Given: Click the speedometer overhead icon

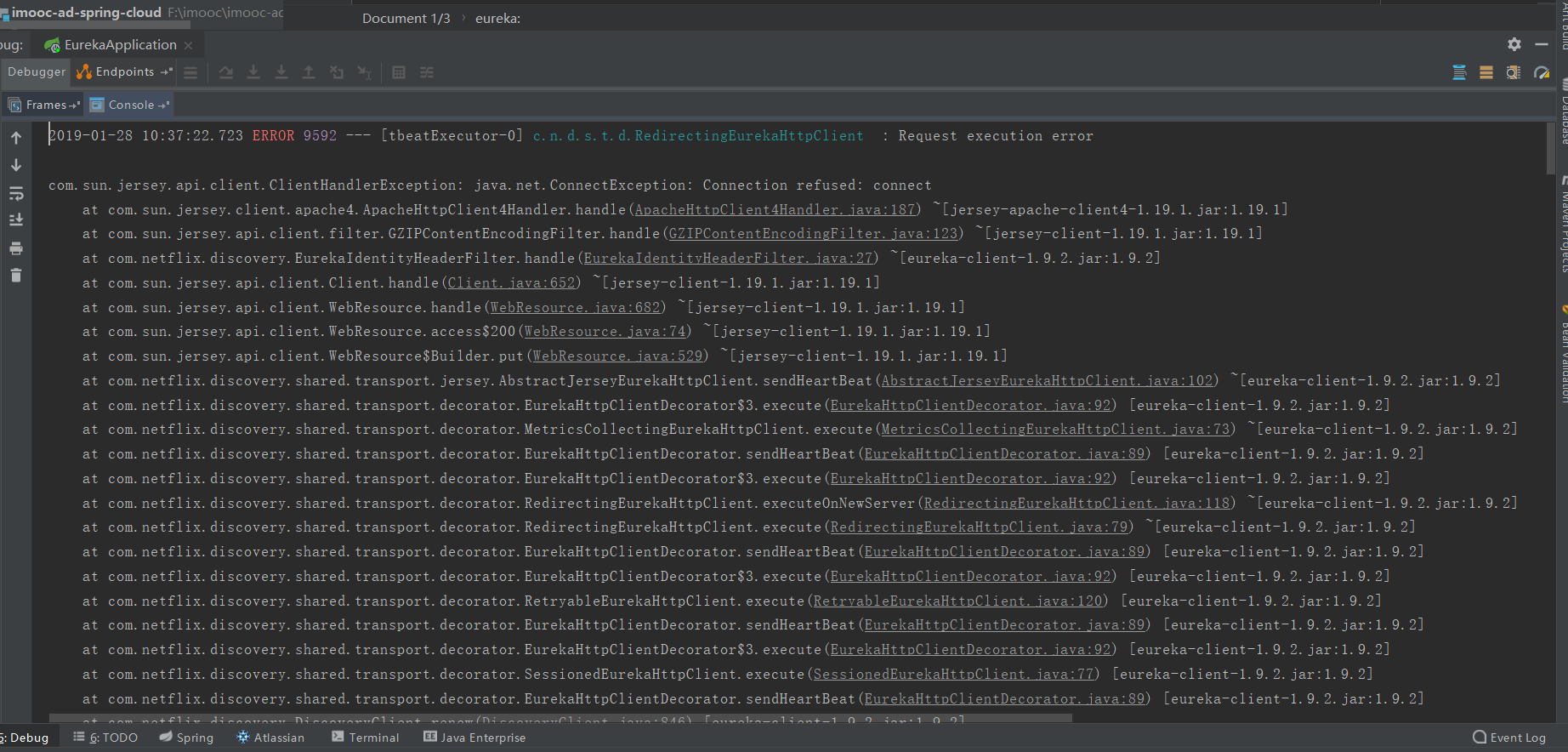Looking at the screenshot, I should [1542, 72].
